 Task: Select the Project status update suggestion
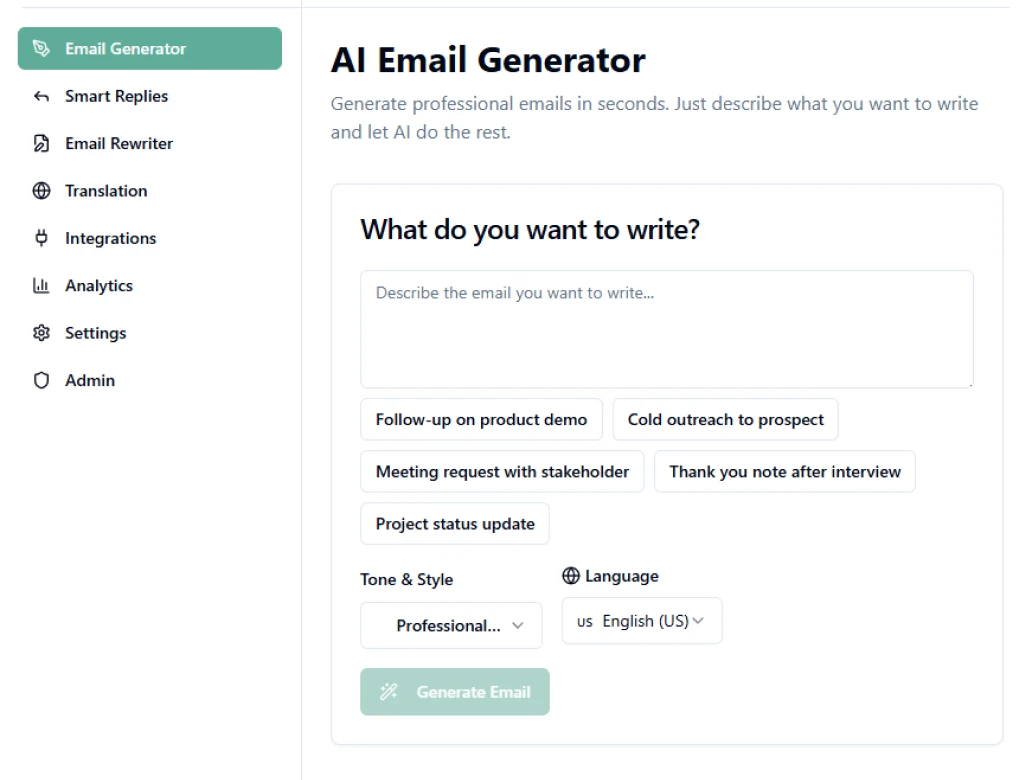coord(454,523)
